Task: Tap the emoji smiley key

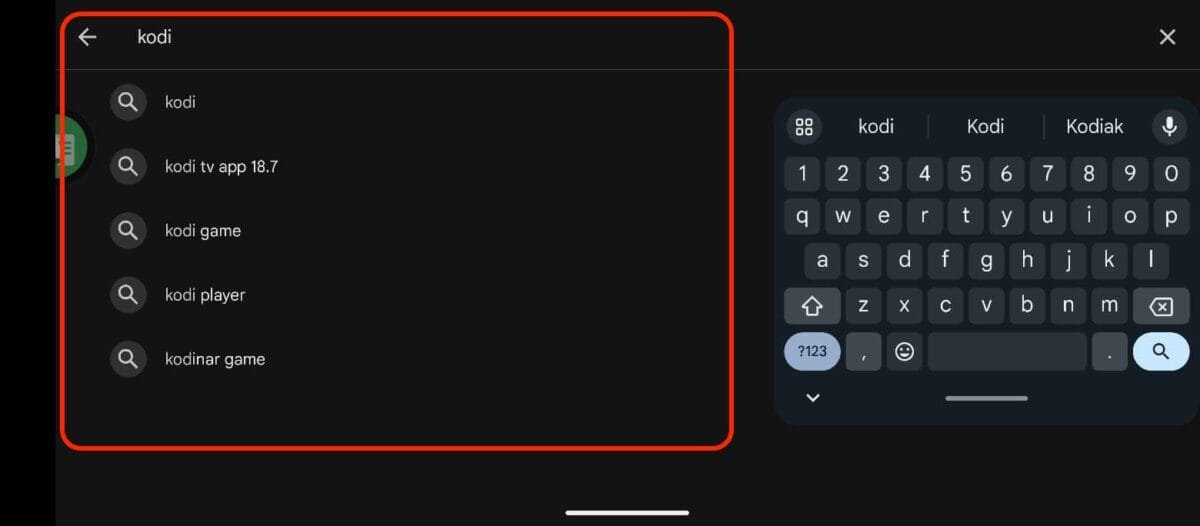Action: click(x=904, y=351)
